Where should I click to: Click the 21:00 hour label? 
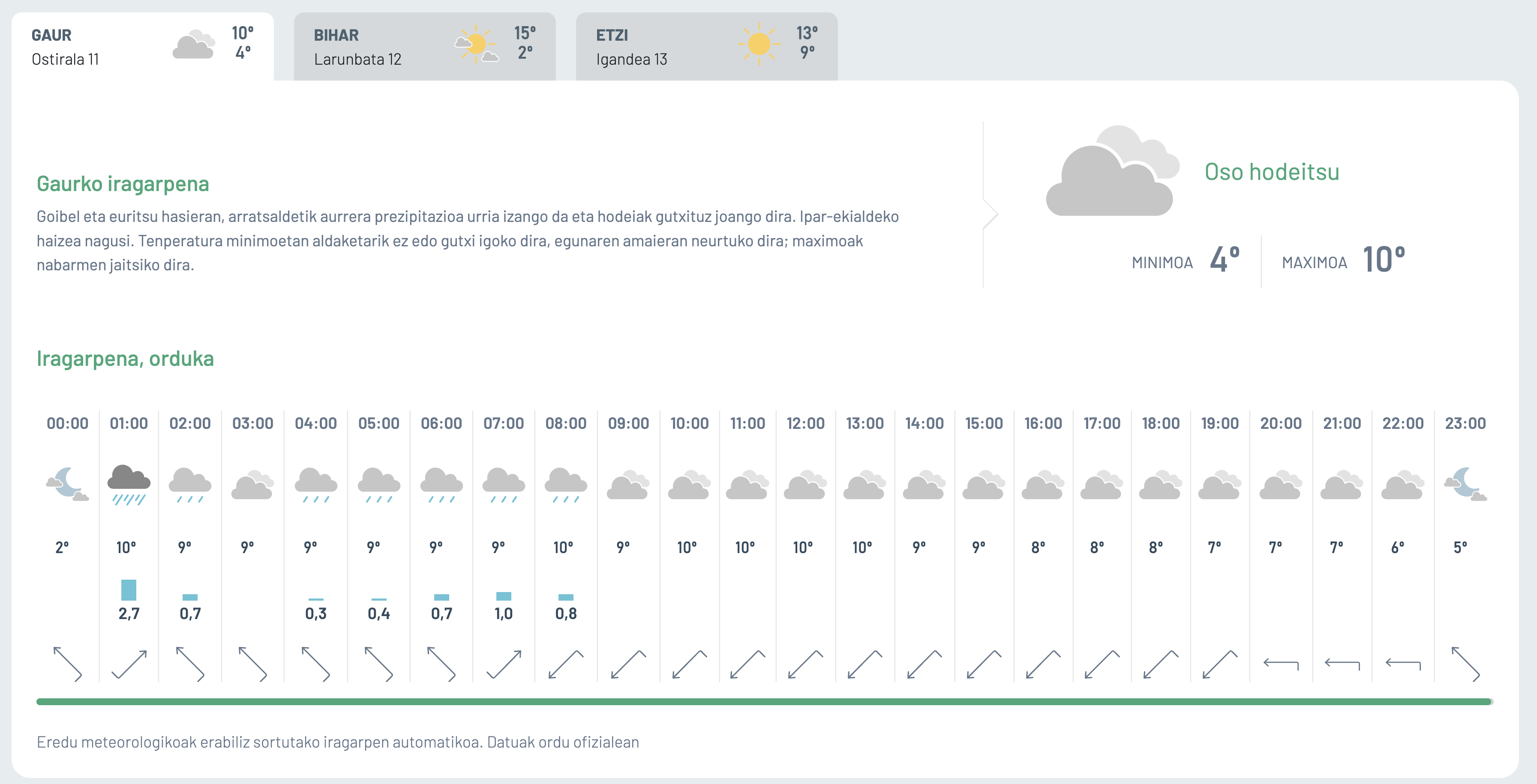tap(1342, 423)
